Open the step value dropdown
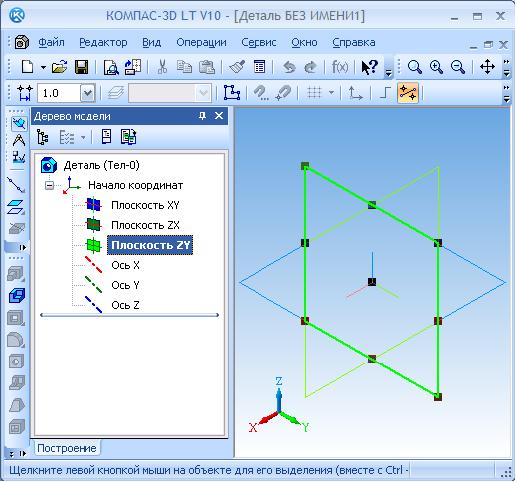 tap(88, 93)
